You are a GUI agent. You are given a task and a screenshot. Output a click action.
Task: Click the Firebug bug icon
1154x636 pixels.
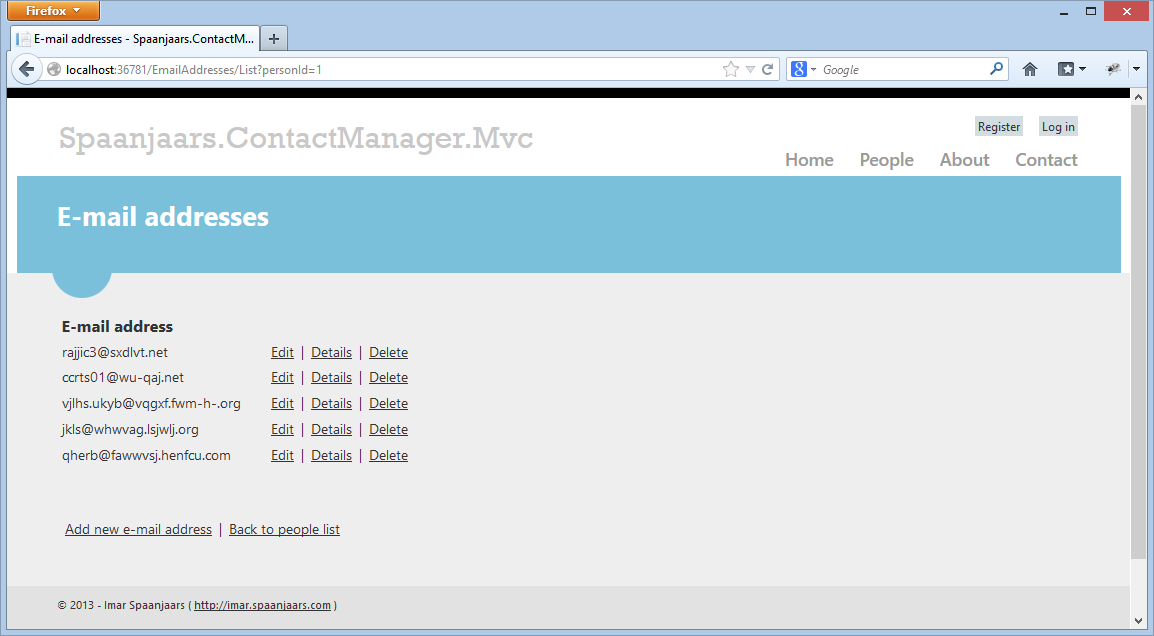click(1113, 69)
